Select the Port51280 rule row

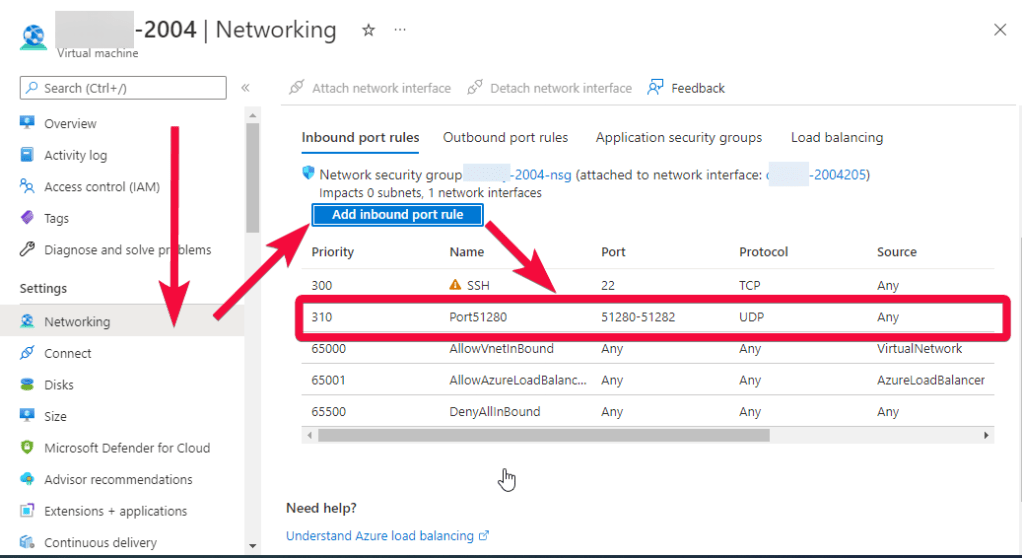650,317
